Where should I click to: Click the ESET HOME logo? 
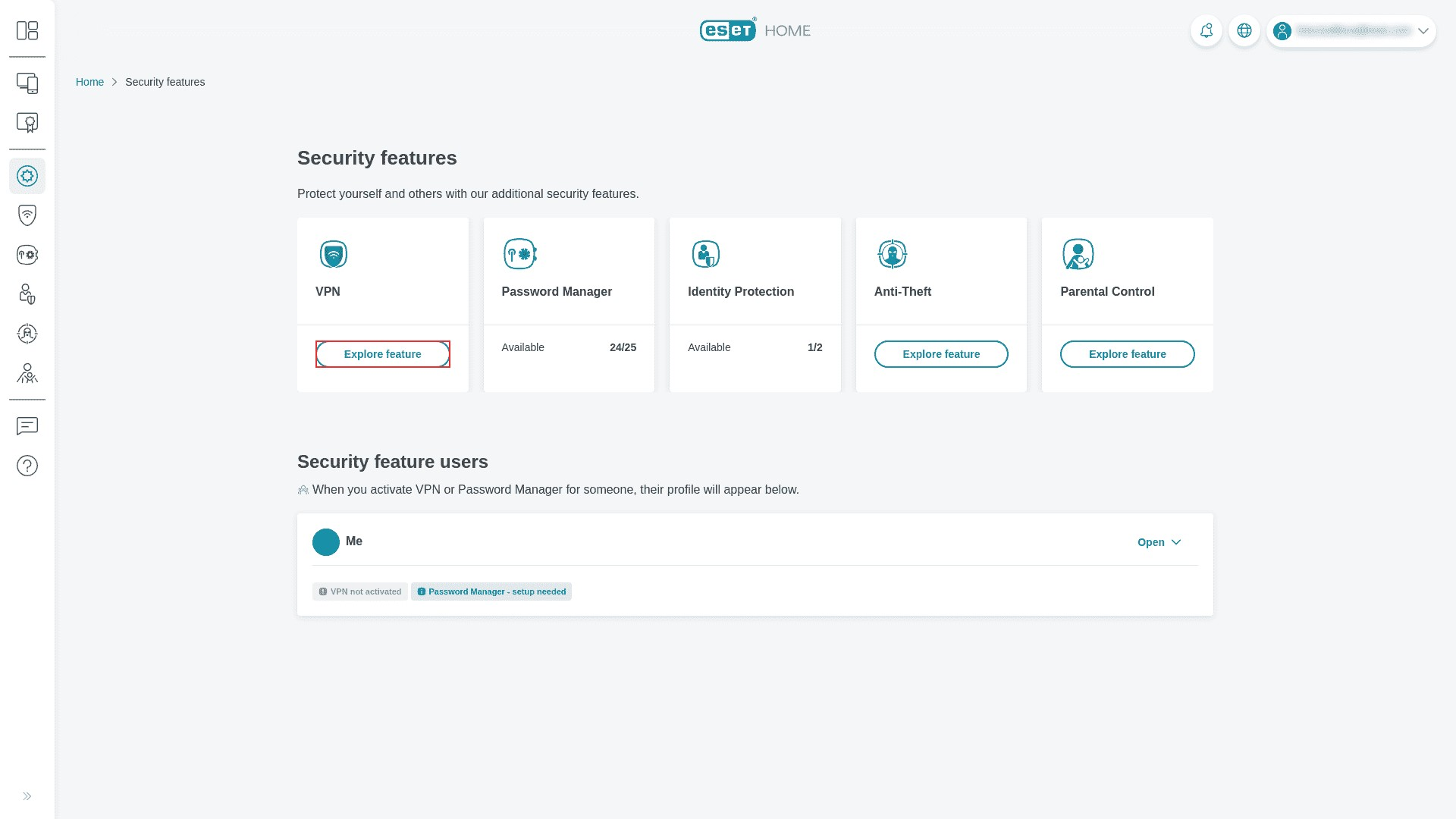(x=755, y=30)
